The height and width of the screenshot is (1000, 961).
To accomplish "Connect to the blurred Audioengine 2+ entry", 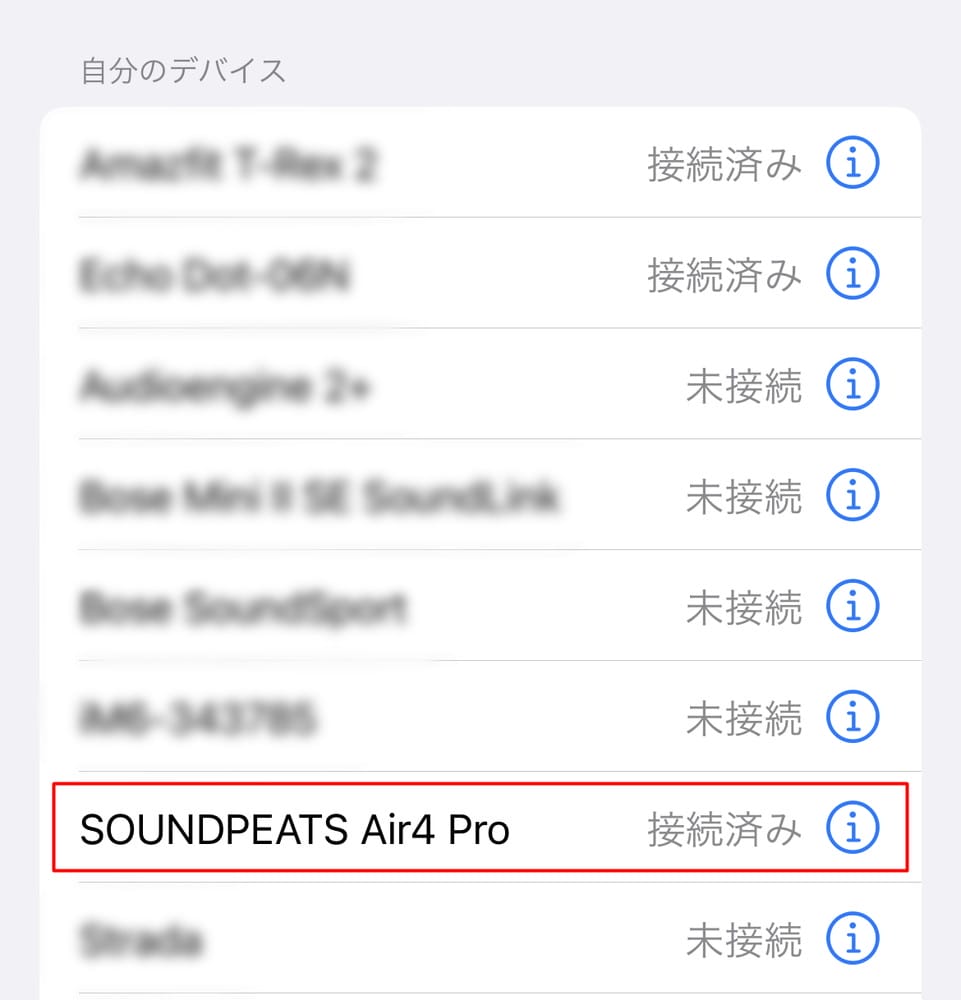I will pos(226,386).
